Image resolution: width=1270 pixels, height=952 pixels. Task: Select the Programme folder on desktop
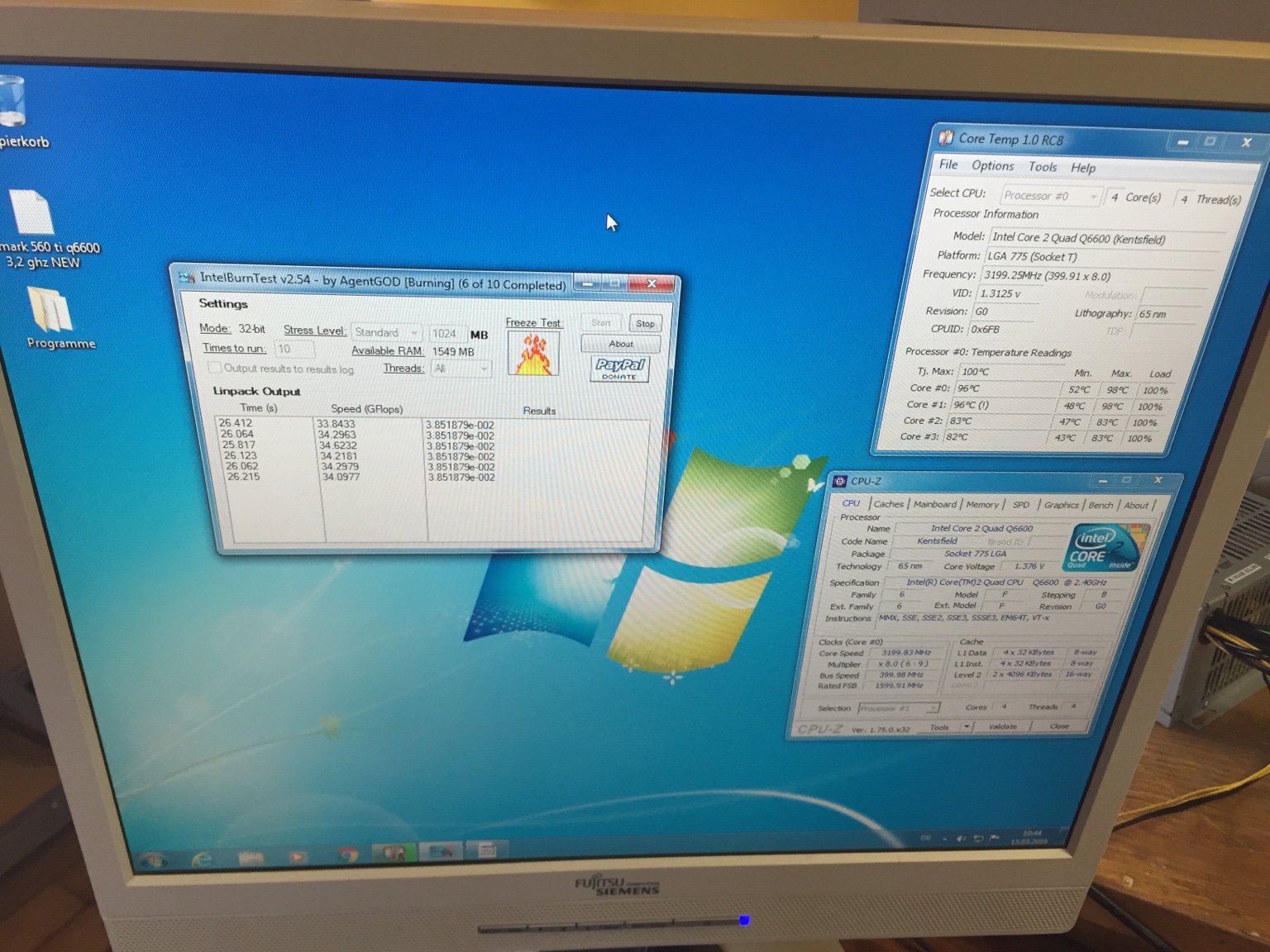click(x=50, y=310)
